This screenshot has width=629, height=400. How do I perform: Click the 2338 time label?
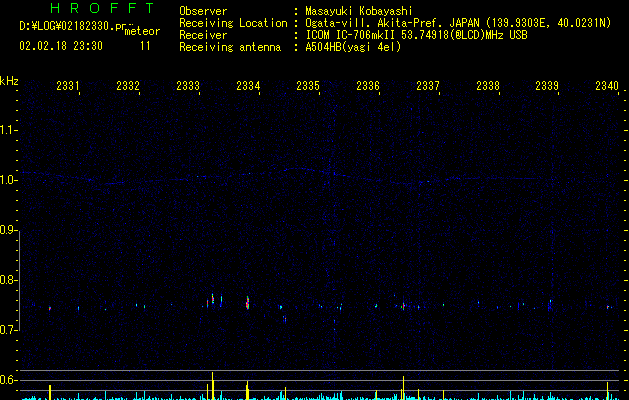488,85
